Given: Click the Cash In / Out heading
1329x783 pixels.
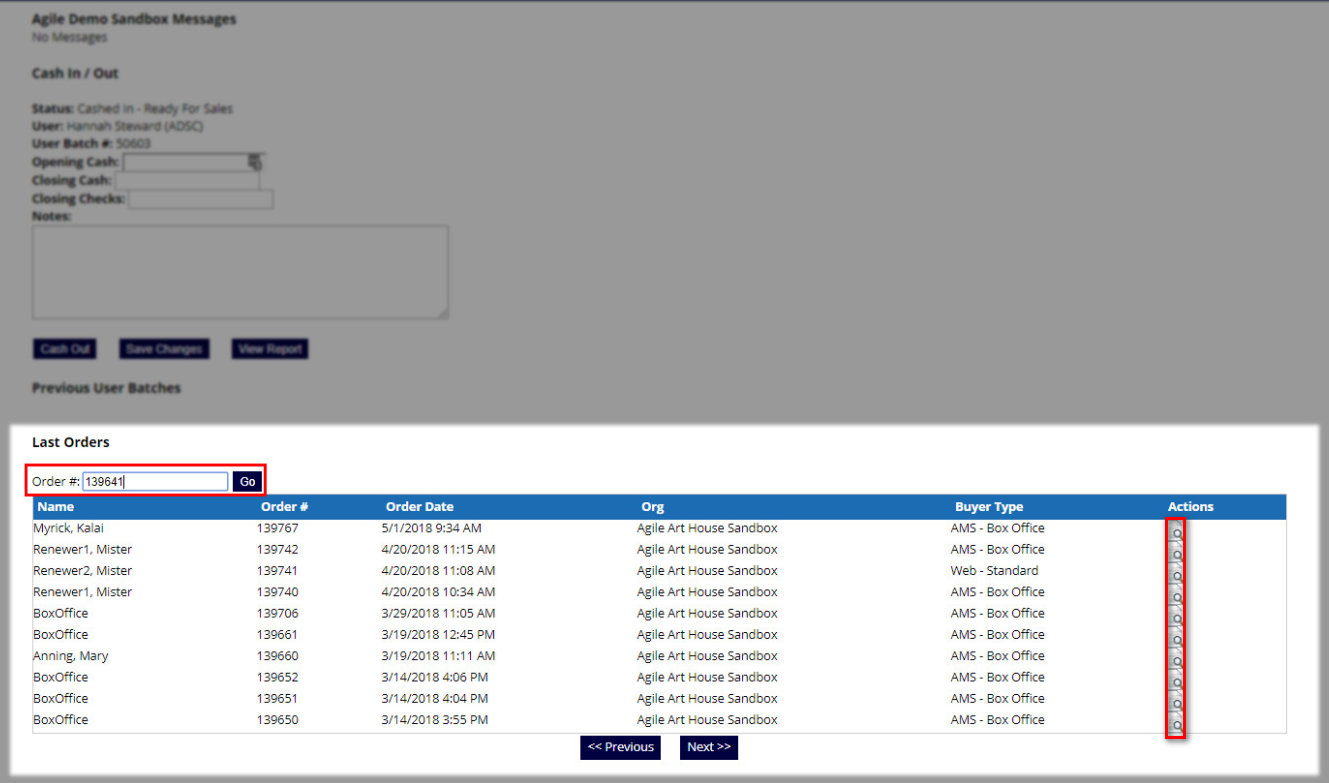Looking at the screenshot, I should coord(76,74).
